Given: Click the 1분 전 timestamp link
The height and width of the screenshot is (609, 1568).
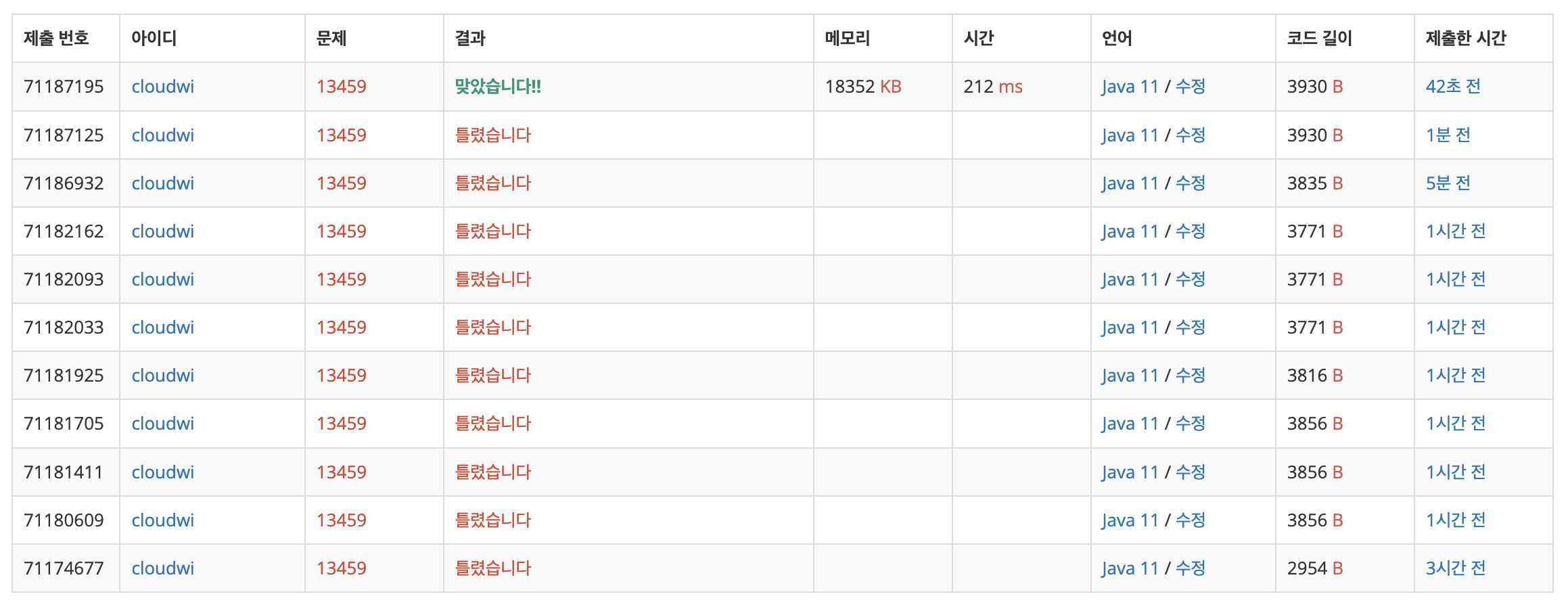Looking at the screenshot, I should 1448,135.
